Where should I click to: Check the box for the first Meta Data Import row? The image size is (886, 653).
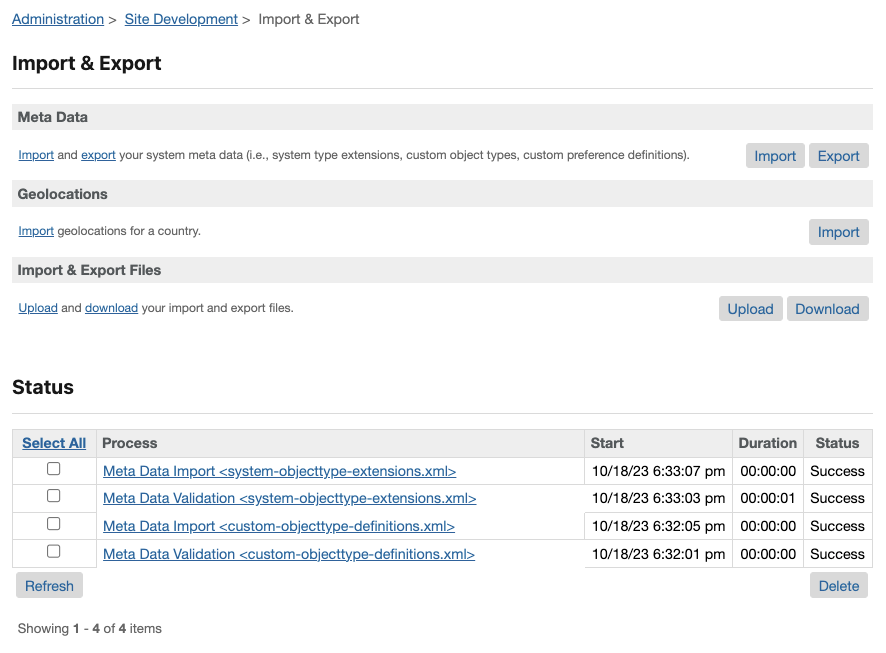pyautogui.click(x=54, y=467)
